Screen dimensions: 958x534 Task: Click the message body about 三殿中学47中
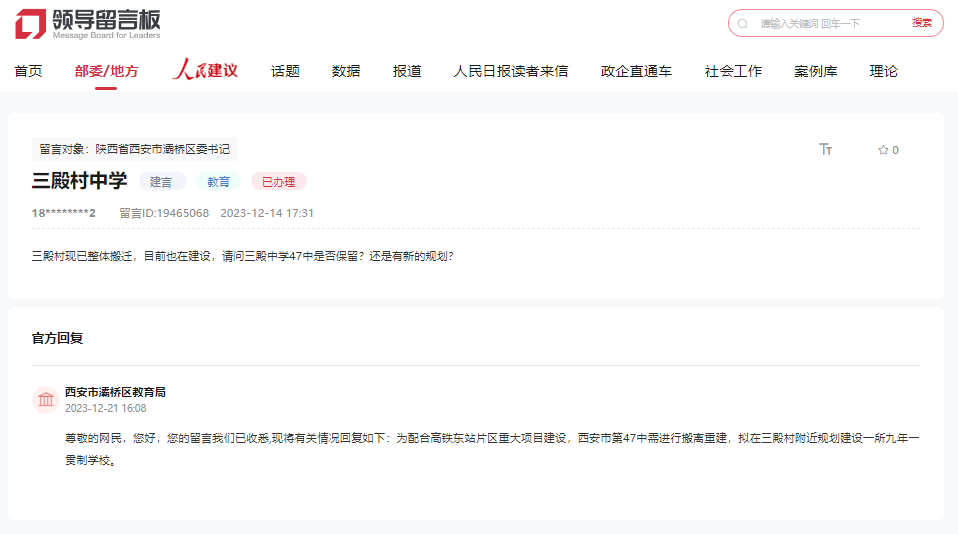point(243,256)
